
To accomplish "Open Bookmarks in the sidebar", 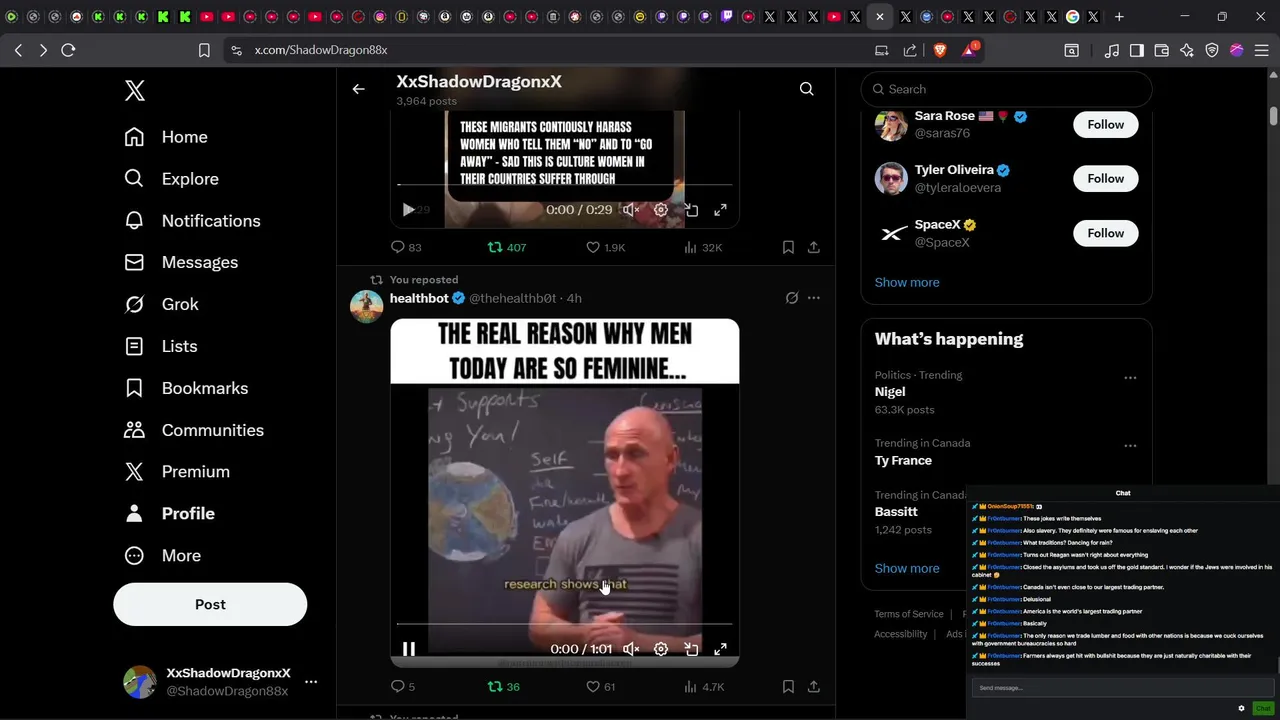I will [186, 388].
